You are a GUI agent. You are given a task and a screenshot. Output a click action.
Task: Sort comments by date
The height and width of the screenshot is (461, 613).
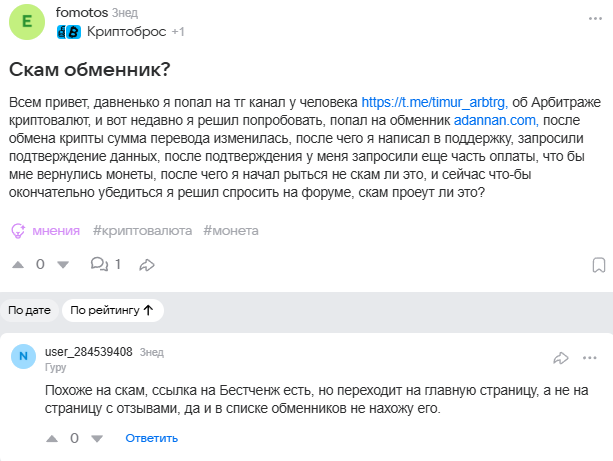(30, 310)
